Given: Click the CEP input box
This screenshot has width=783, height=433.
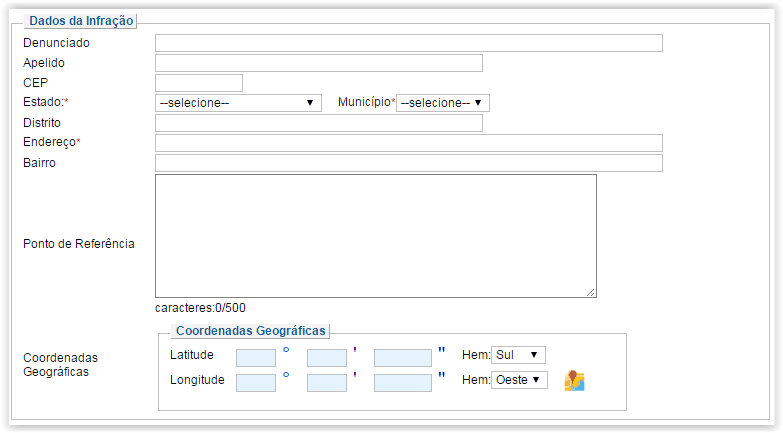Looking at the screenshot, I should pos(199,83).
